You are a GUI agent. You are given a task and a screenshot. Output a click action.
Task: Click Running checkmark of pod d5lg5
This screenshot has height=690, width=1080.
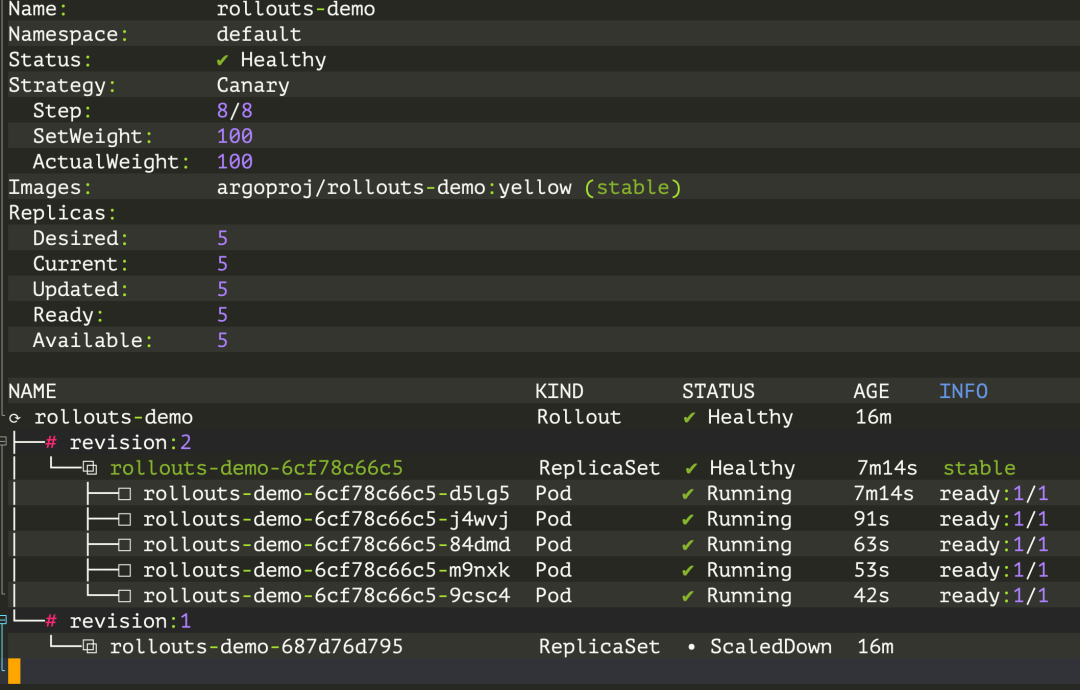click(687, 494)
